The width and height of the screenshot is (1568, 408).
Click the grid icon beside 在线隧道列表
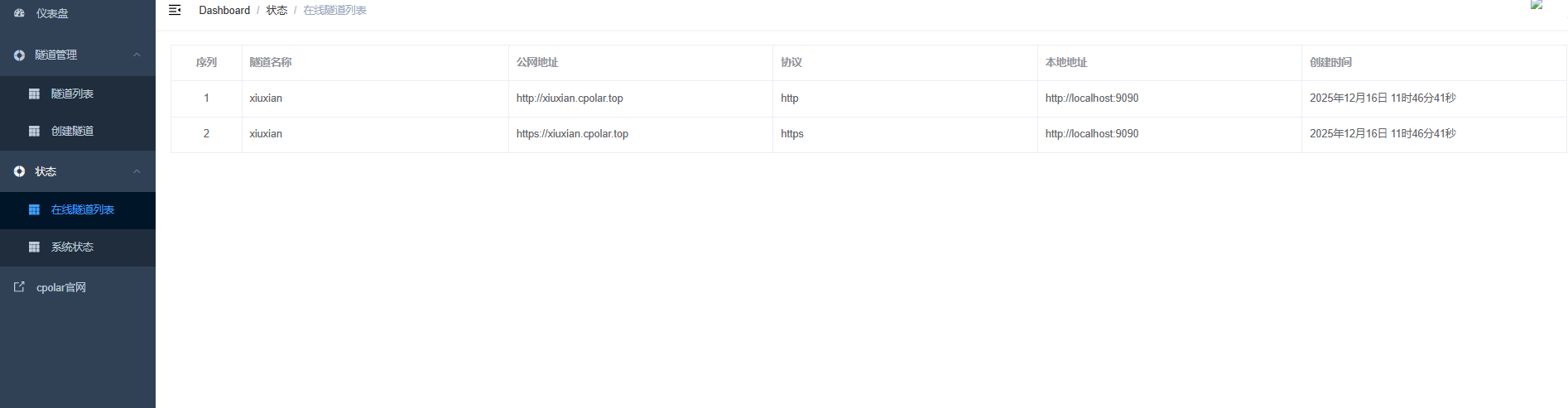click(34, 209)
